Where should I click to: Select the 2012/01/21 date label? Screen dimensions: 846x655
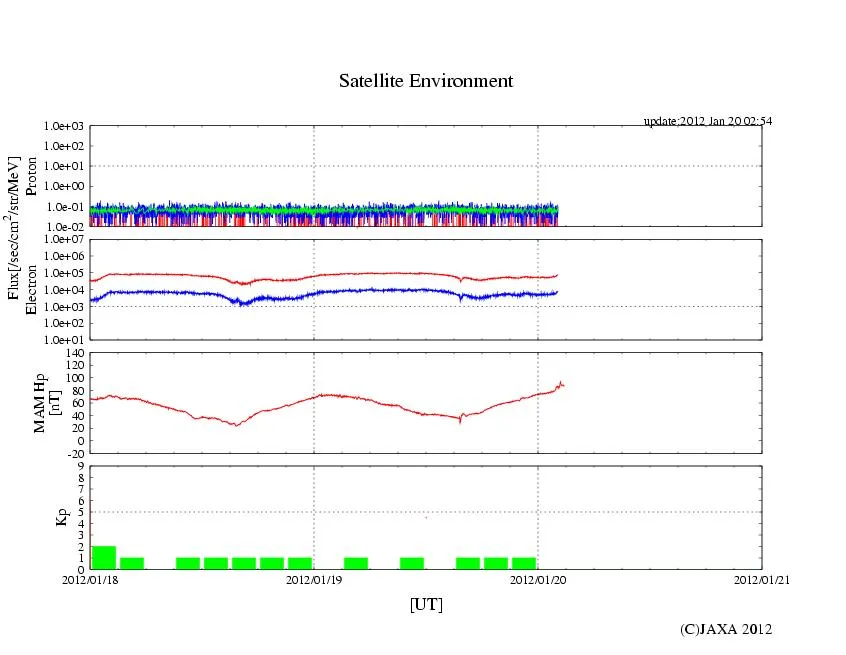click(x=762, y=579)
